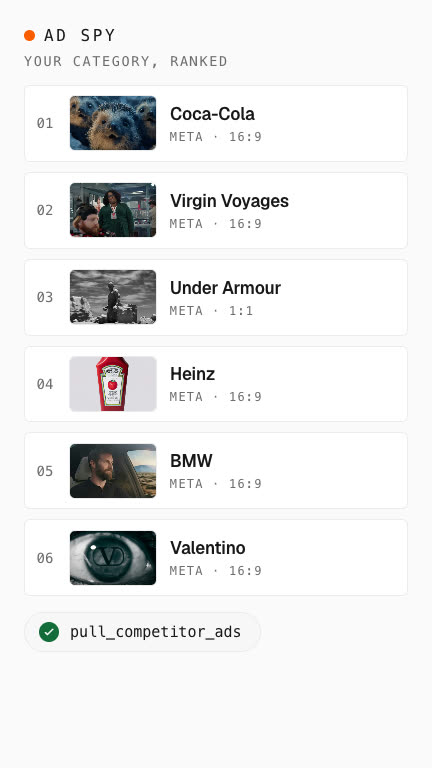View the Under Armour grayscale ad thumbnail
The image size is (432, 768).
(x=113, y=297)
